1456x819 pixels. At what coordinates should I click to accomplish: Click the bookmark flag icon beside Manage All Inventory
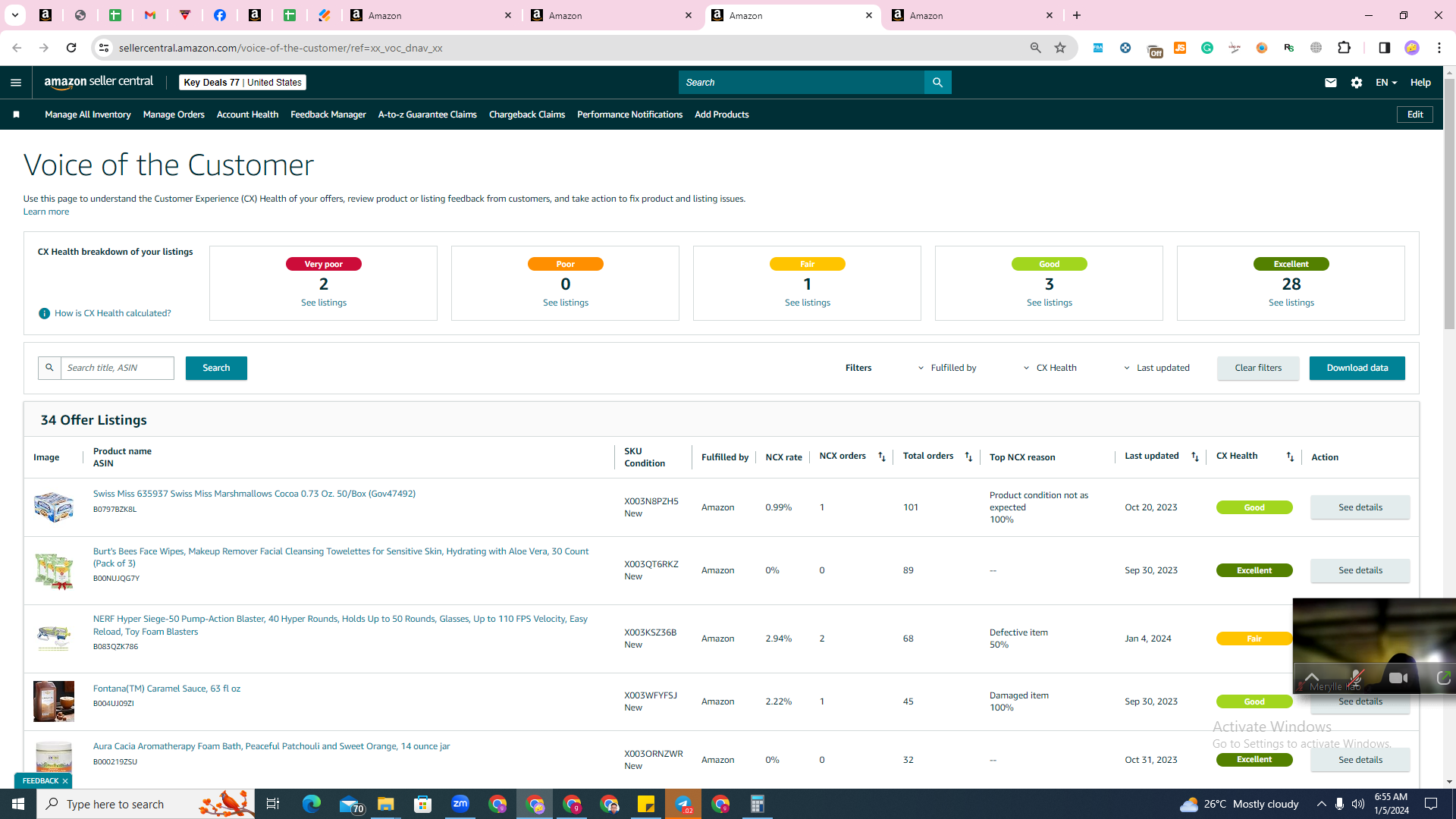click(16, 115)
